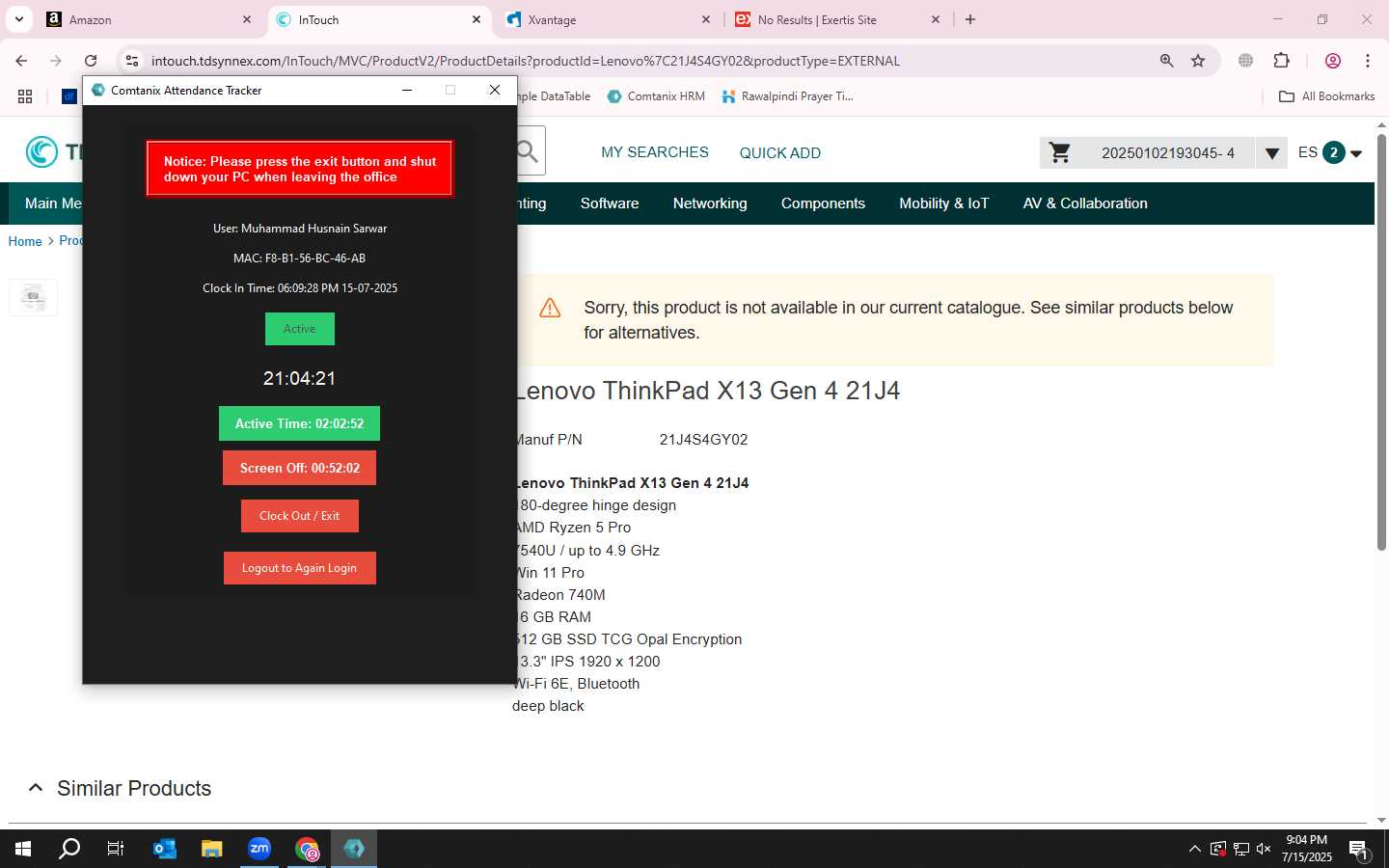Open Task View on taskbar
Viewport: 1389px width, 868px height.
[x=116, y=849]
